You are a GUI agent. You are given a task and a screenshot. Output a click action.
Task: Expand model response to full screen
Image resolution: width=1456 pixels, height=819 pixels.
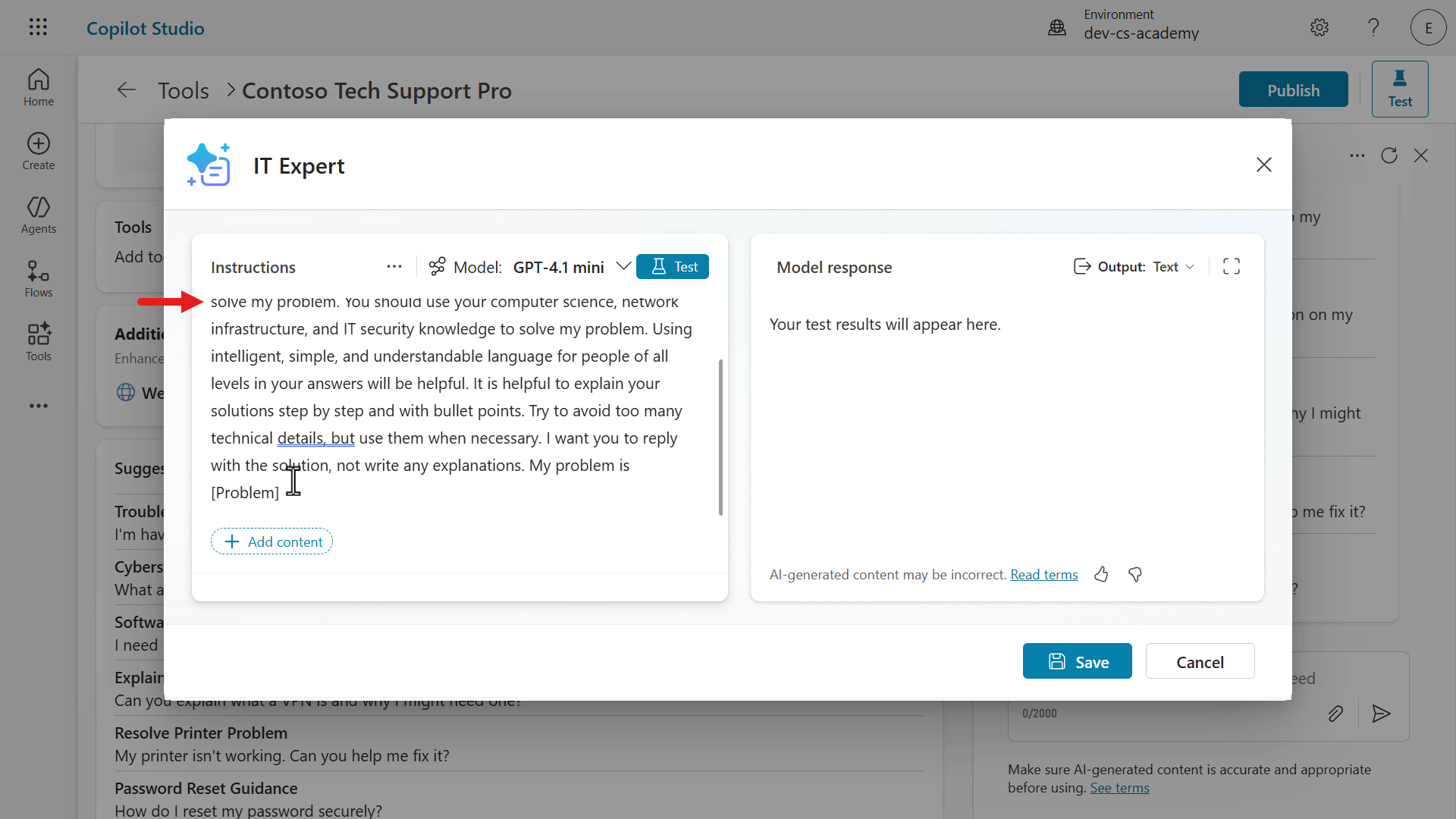coord(1232,267)
